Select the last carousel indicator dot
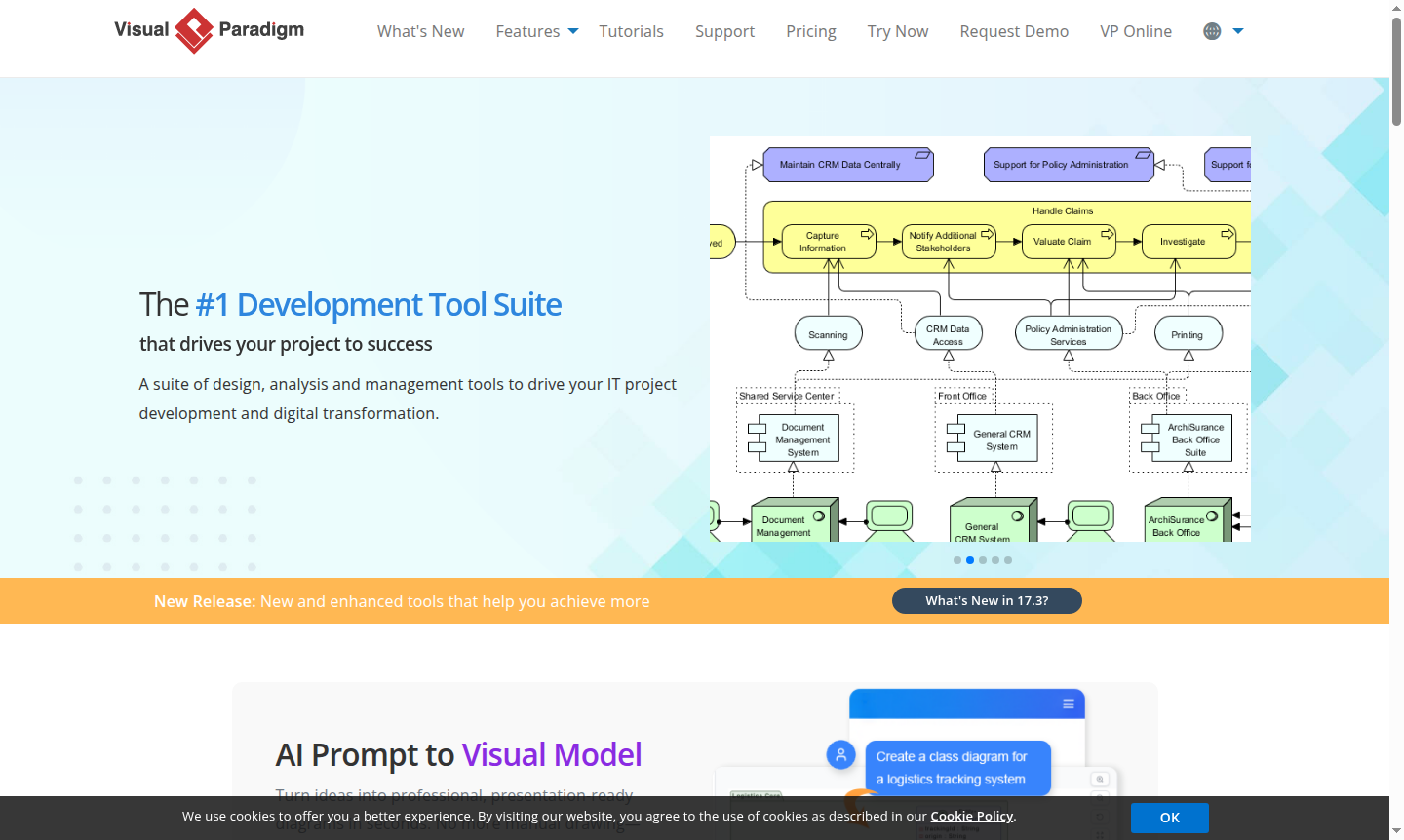The height and width of the screenshot is (840, 1404). pos(1008,560)
